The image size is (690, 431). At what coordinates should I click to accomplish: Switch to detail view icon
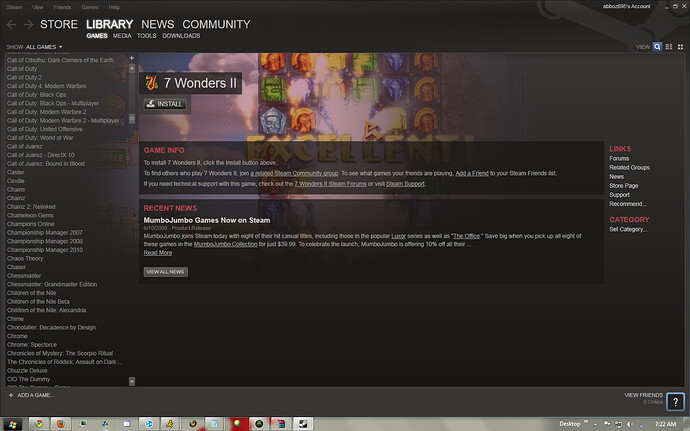tap(658, 47)
